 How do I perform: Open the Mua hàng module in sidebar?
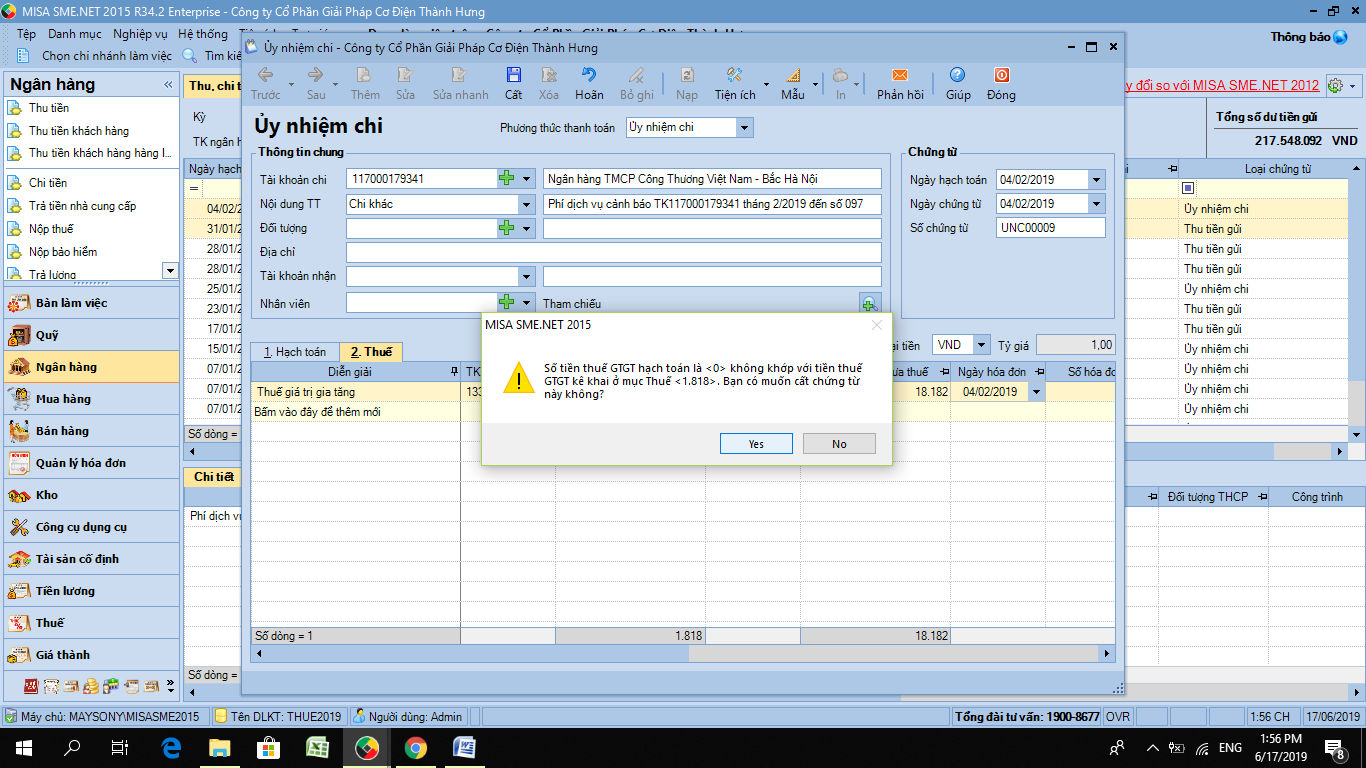click(x=91, y=399)
